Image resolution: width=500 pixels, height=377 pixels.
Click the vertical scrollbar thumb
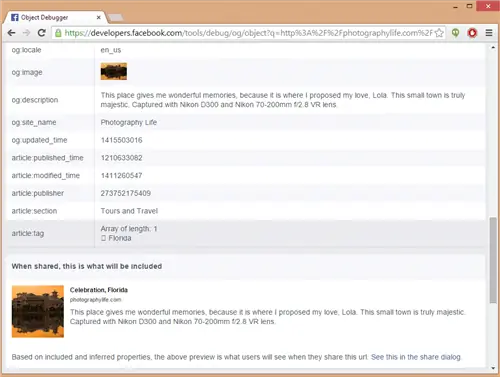[x=493, y=260]
